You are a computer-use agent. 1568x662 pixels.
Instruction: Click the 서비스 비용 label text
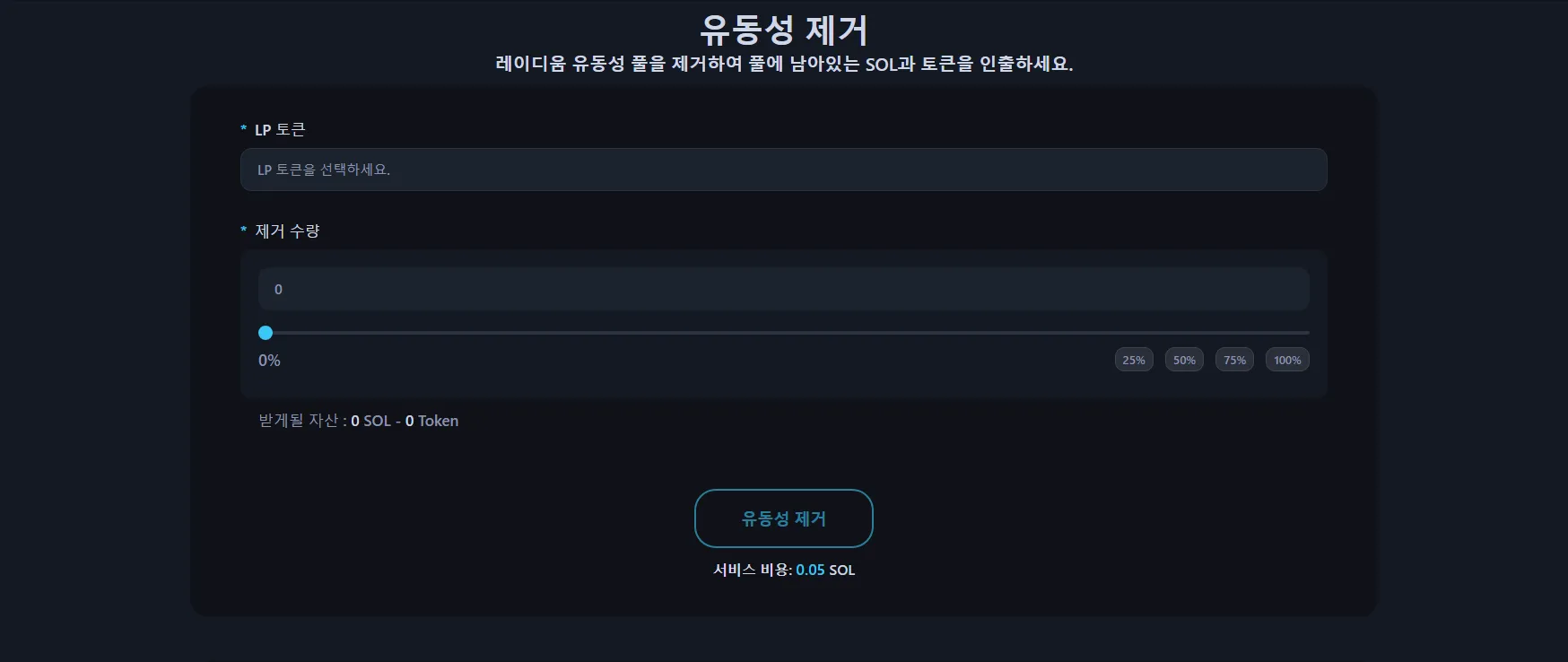pos(752,570)
